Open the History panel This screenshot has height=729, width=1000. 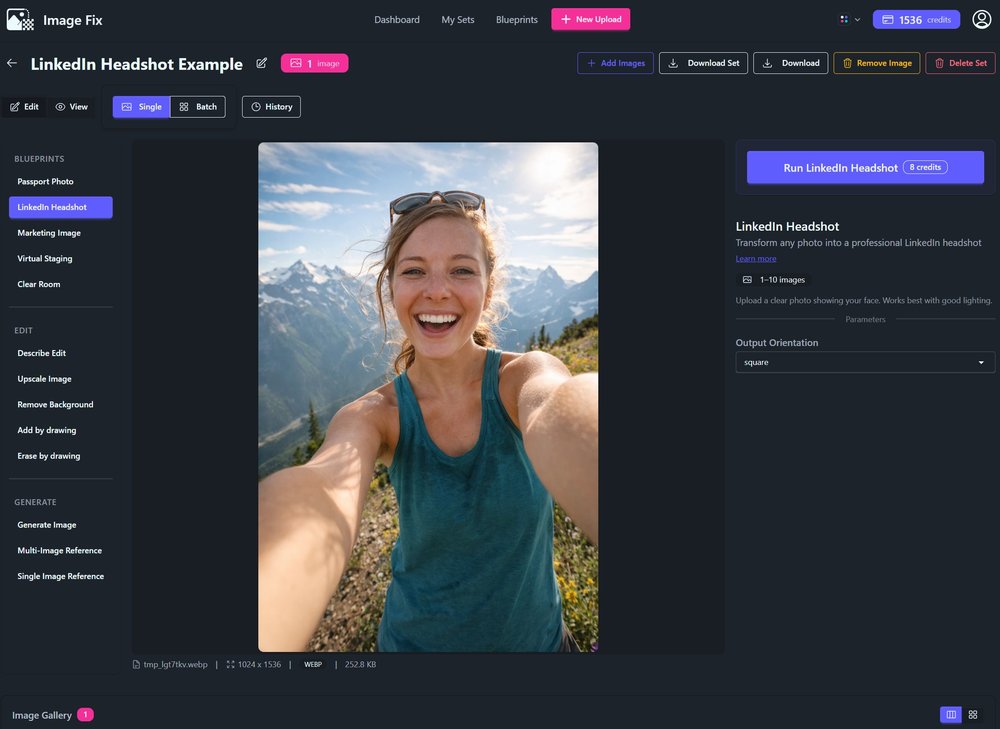[271, 107]
